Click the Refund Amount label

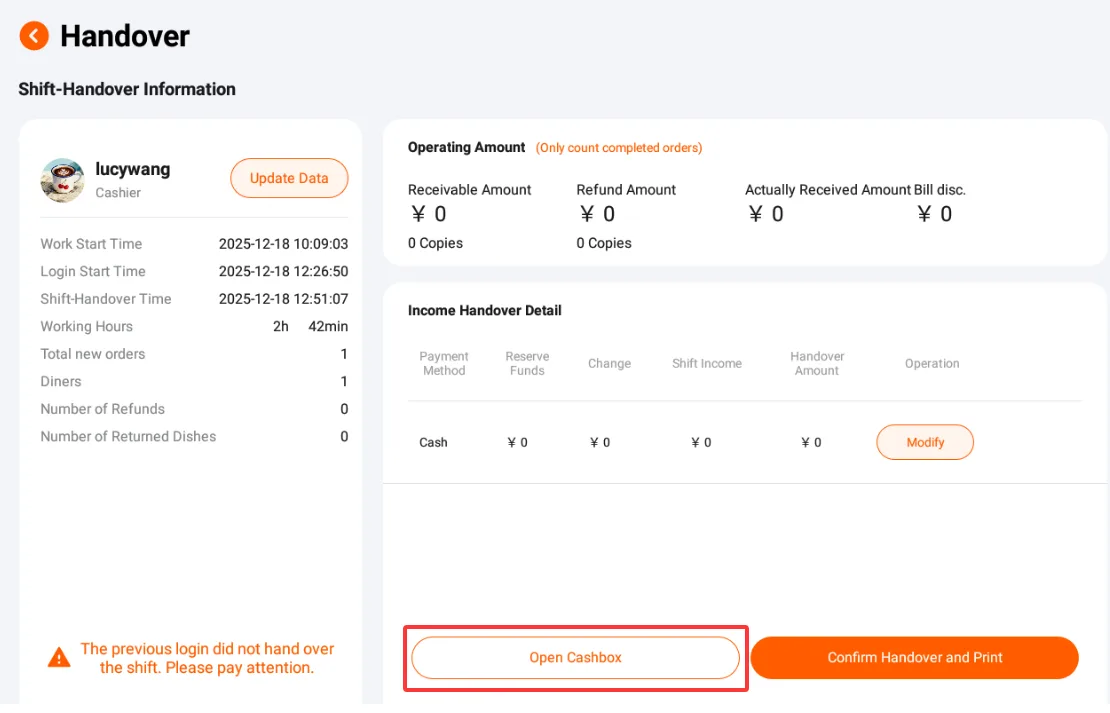pos(626,190)
